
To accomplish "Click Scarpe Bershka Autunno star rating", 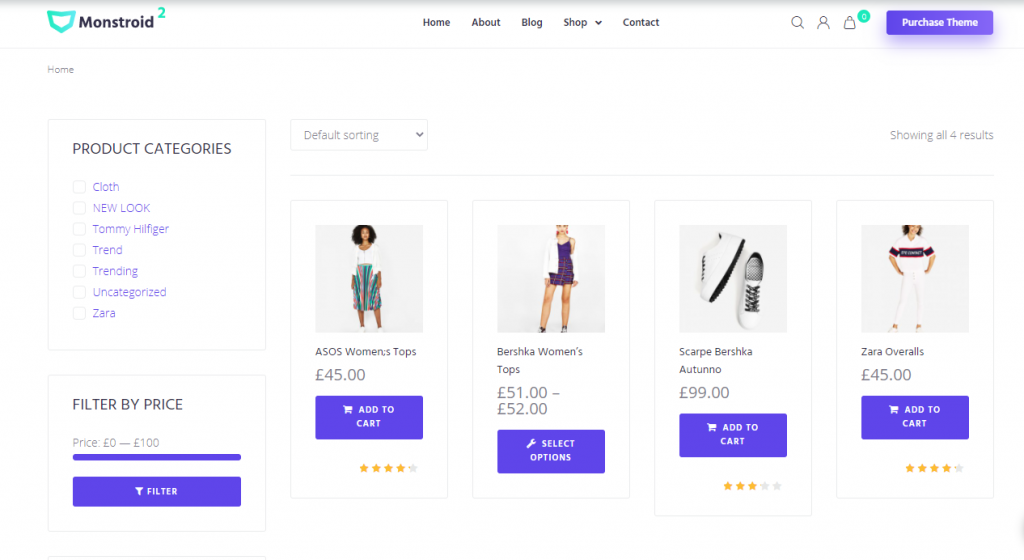I will pos(752,486).
